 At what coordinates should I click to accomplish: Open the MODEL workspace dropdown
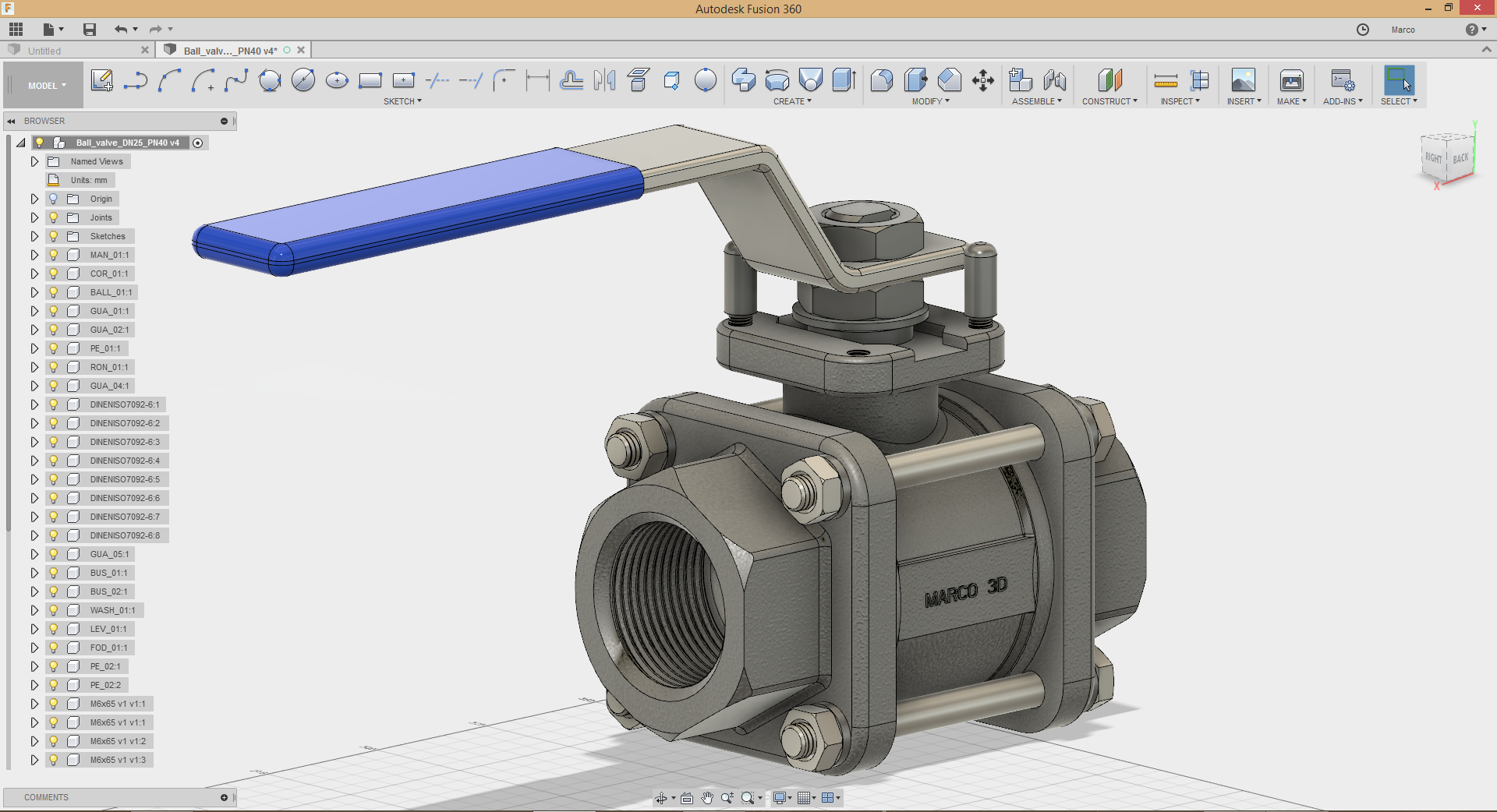pyautogui.click(x=47, y=86)
